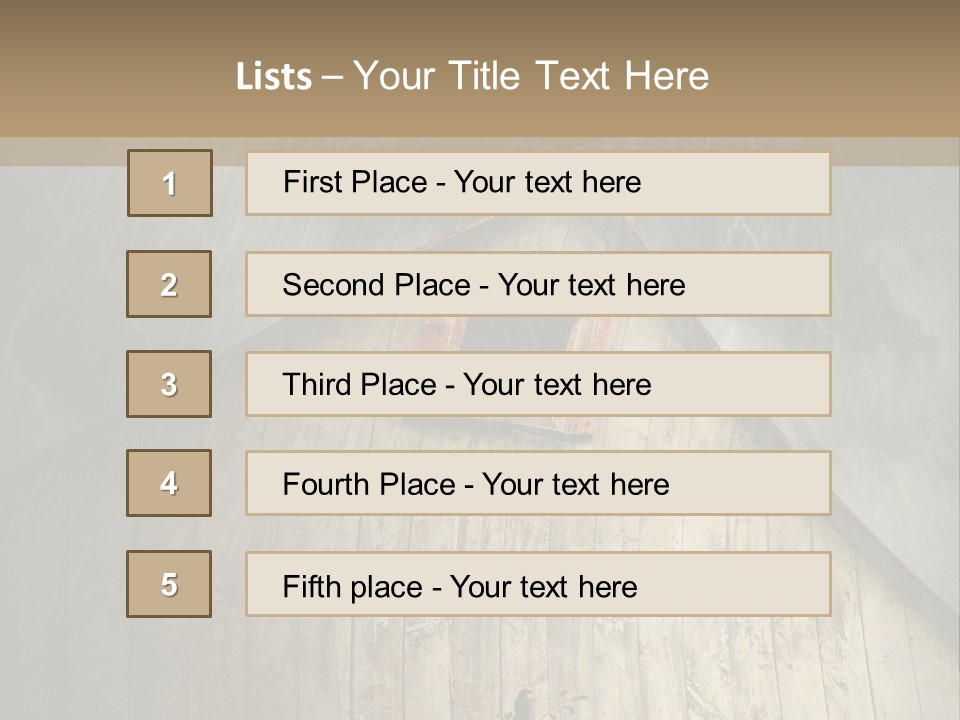The image size is (960, 720).
Task: Select the numbered box labeled 2
Action: point(169,284)
